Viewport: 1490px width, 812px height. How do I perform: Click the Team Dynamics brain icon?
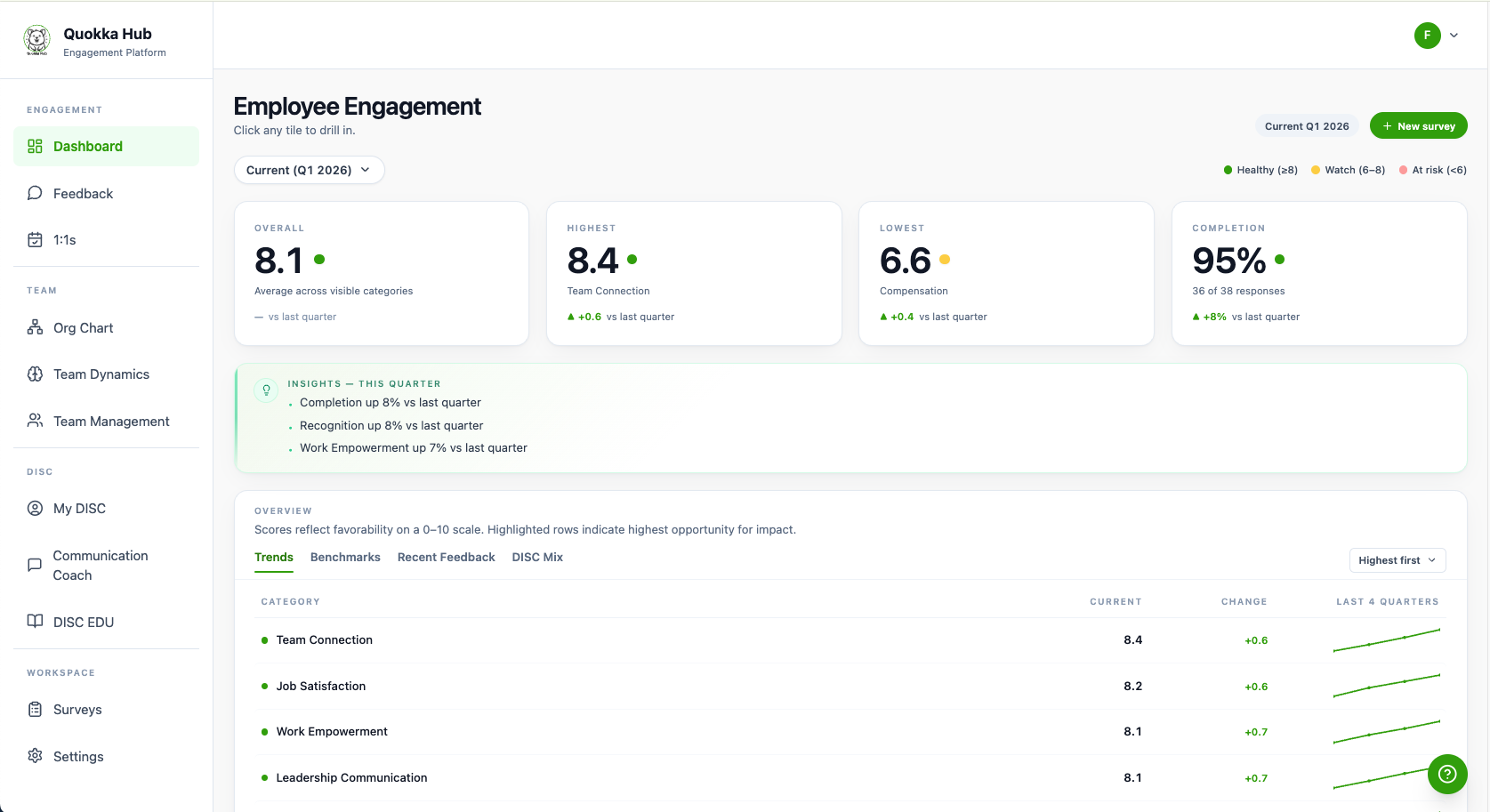(35, 374)
